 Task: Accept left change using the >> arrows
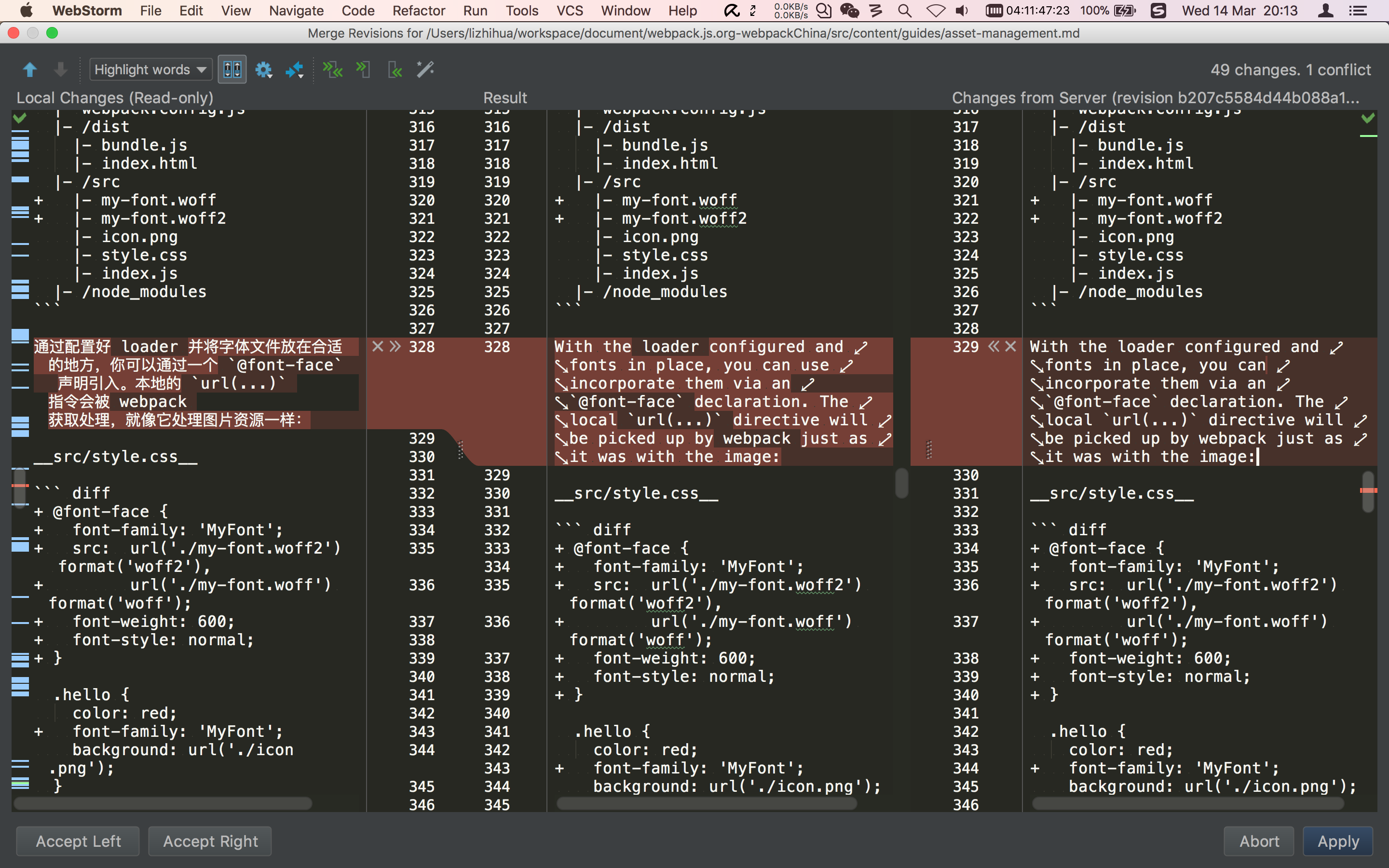tap(395, 347)
